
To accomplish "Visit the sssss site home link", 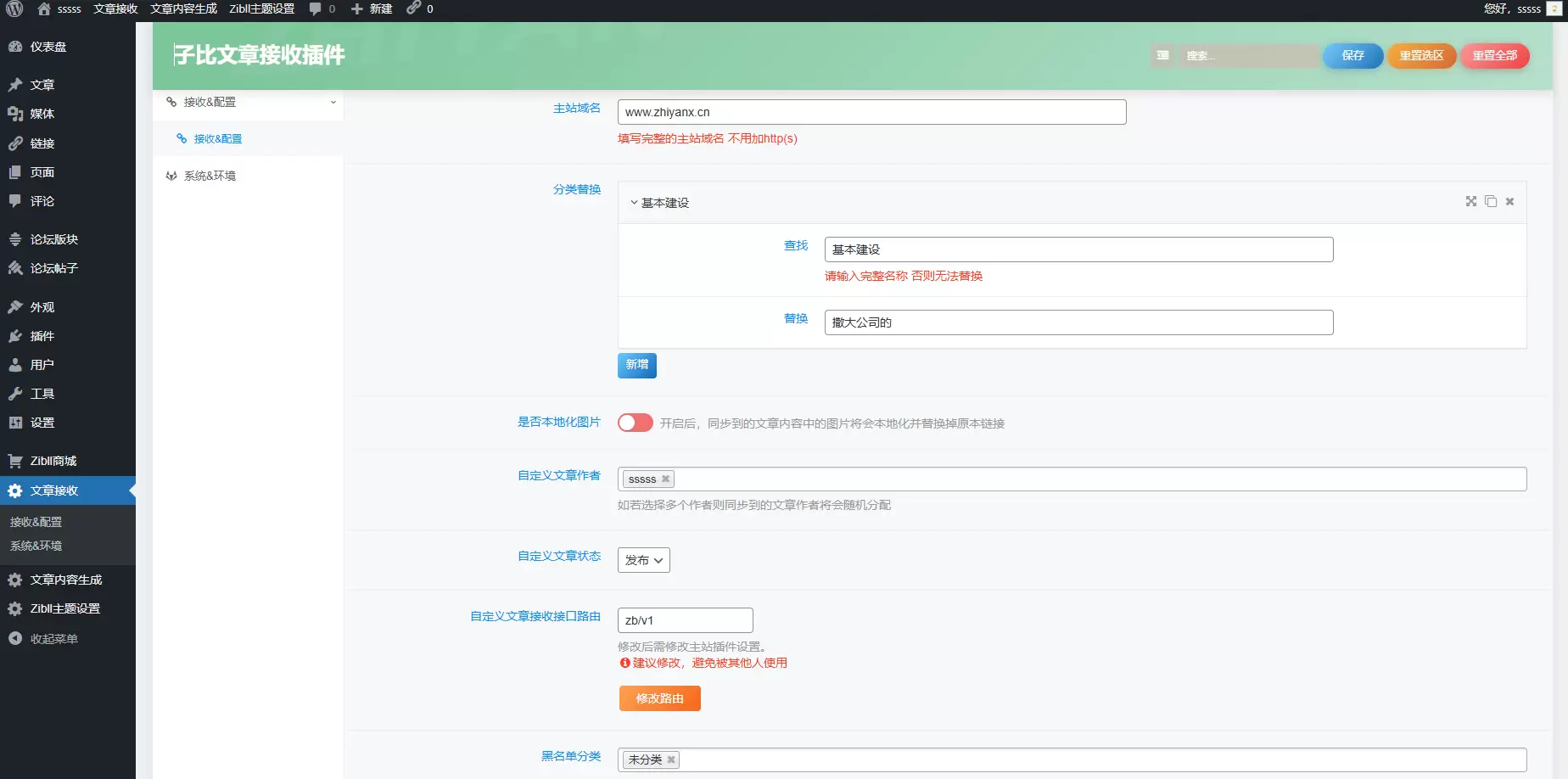I will pyautogui.click(x=59, y=9).
